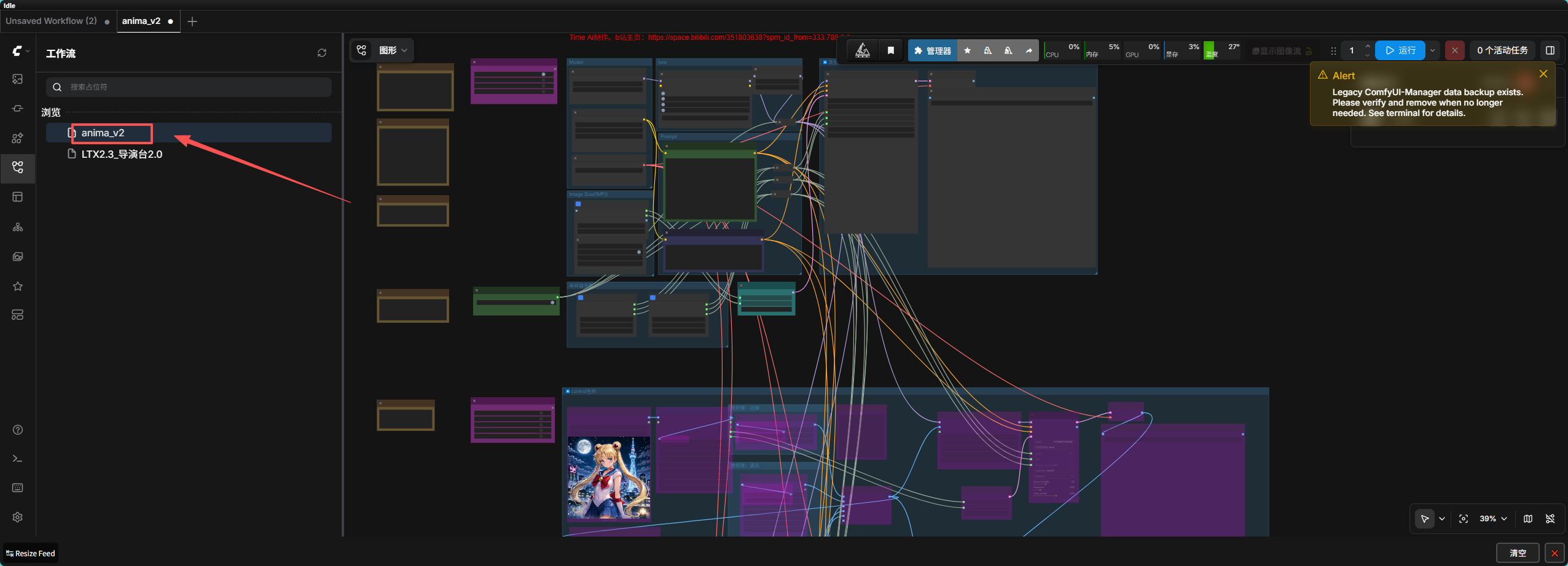
Task: Toggle the minimap icon
Action: pyautogui.click(x=1528, y=519)
